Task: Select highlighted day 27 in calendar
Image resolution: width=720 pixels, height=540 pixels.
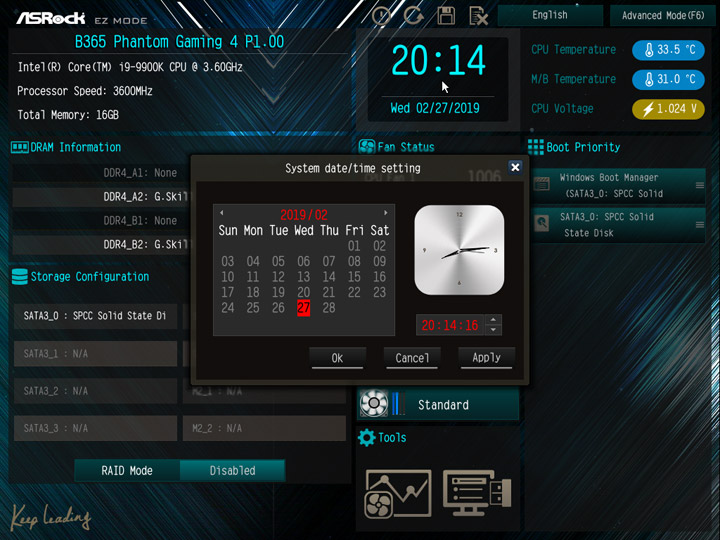Action: pos(303,307)
